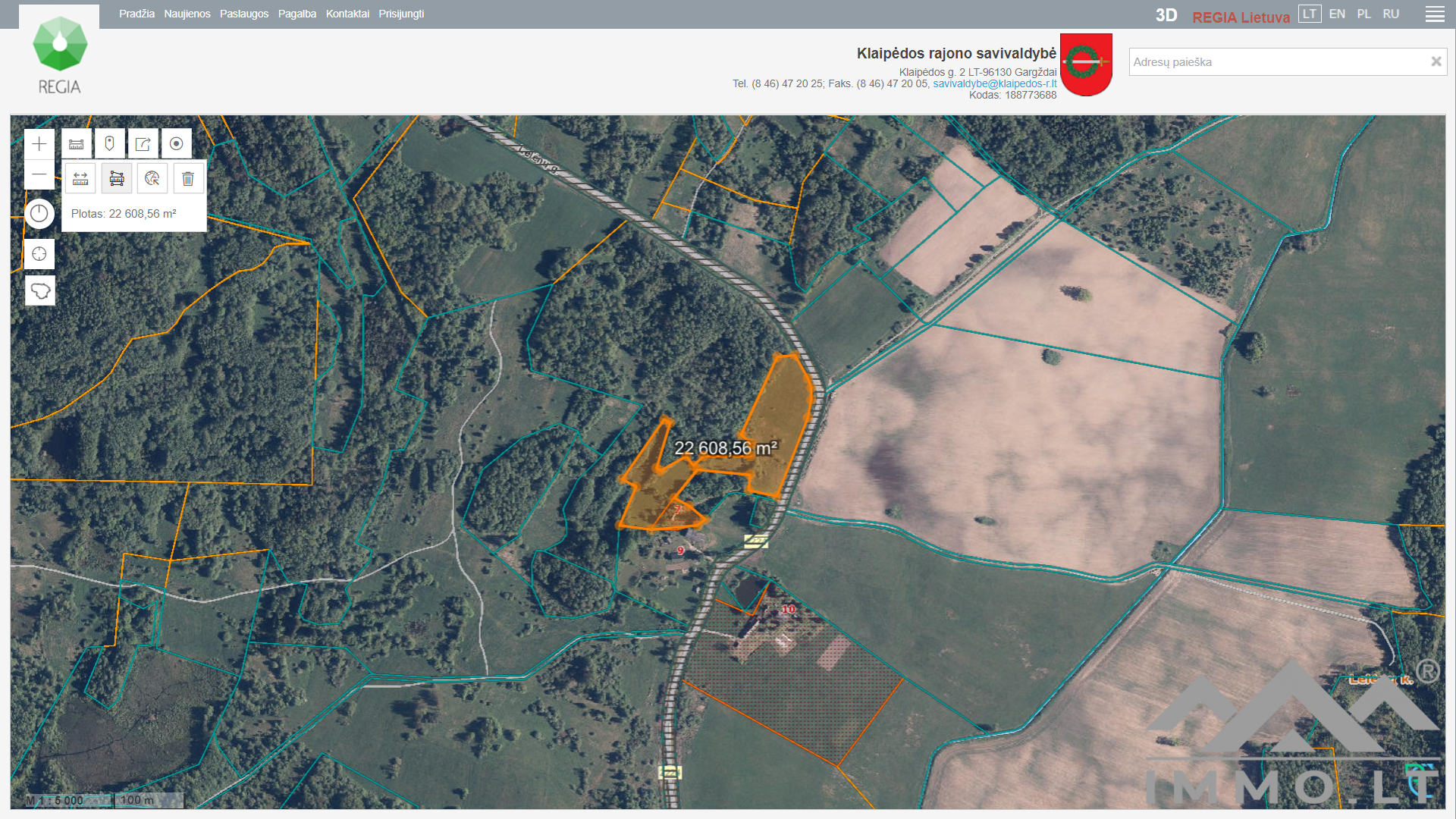Screen dimensions: 1456x819
Task: Click Prisijungti to log in
Action: pos(401,14)
